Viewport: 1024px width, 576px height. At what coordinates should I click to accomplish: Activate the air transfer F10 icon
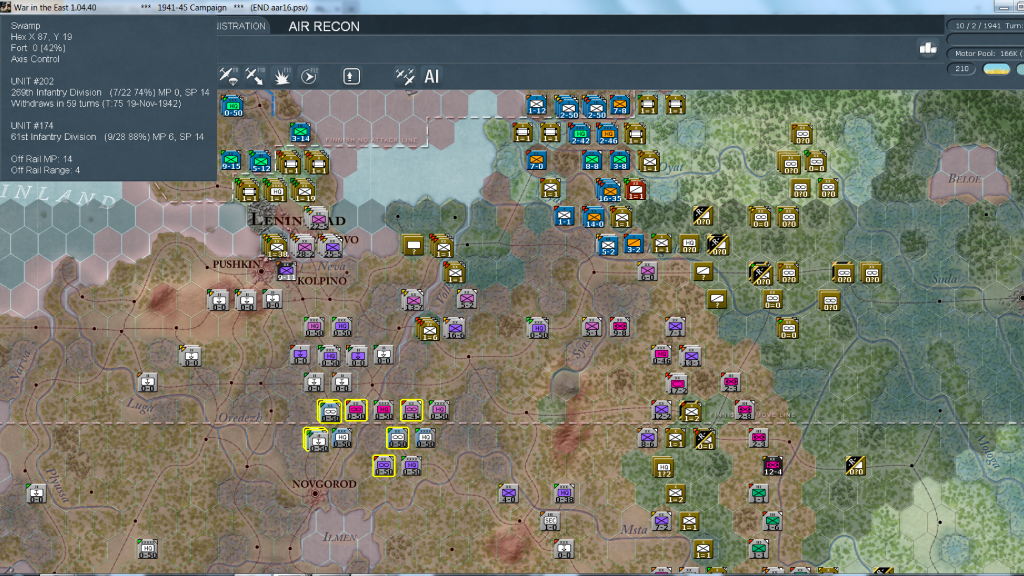(x=254, y=76)
